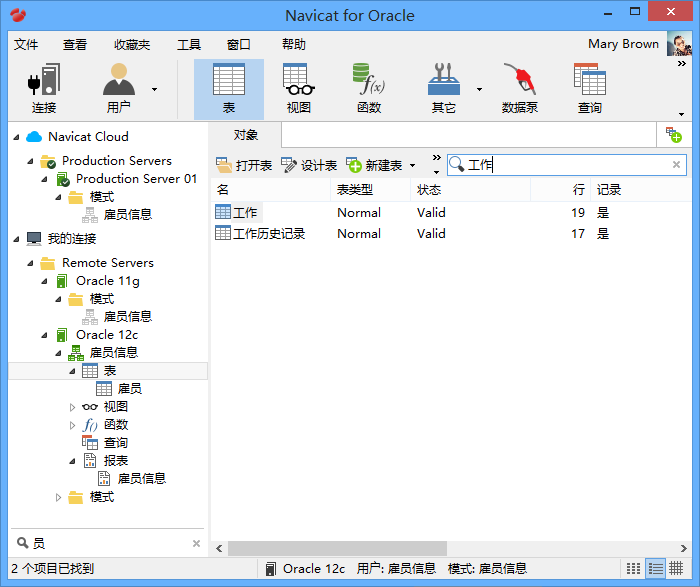Open the View (视图) toolbar icon
Viewport: 700px width, 587px height.
(299, 89)
